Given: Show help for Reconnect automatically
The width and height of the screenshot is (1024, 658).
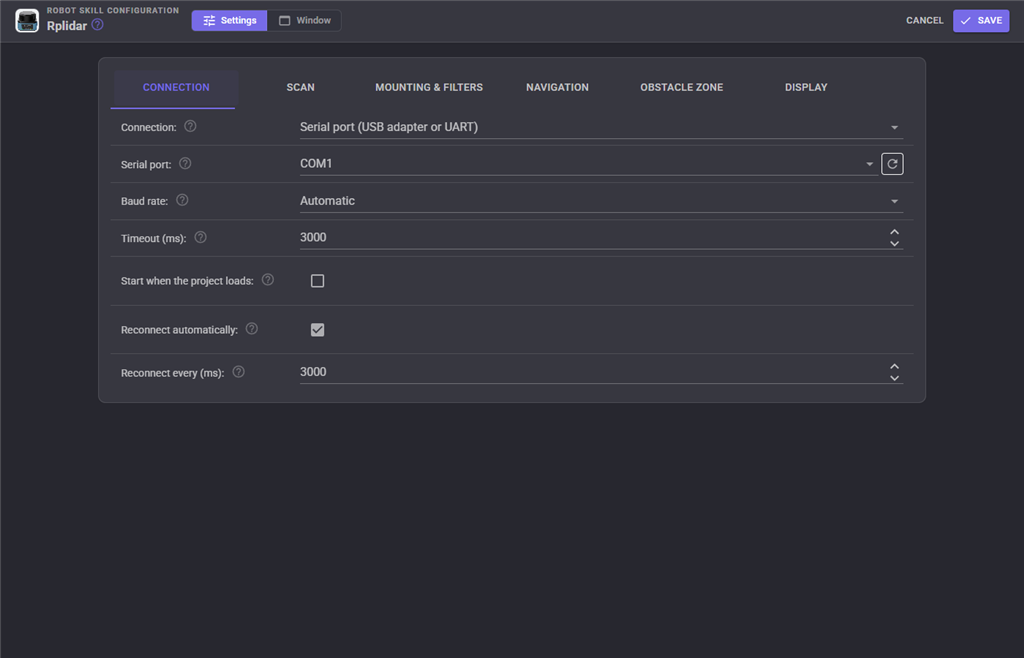Looking at the screenshot, I should point(251,328).
